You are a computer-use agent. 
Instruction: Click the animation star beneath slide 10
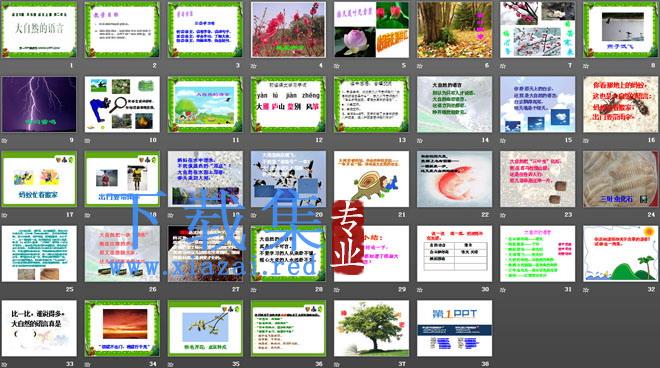pyautogui.click(x=87, y=141)
